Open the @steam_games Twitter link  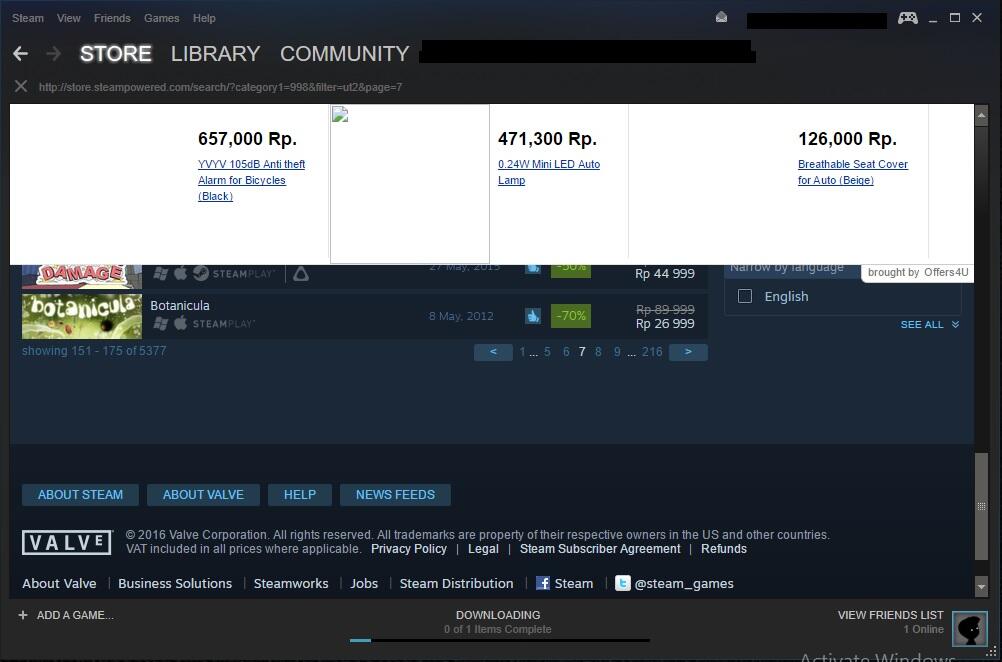(x=684, y=583)
